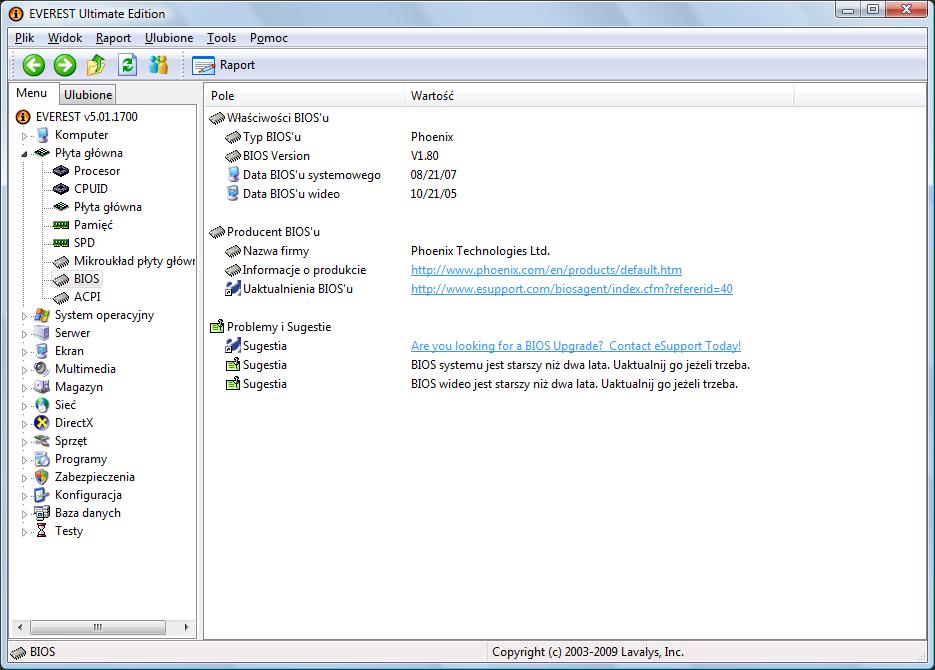Open the Plik menu
The height and width of the screenshot is (670, 935).
click(24, 38)
